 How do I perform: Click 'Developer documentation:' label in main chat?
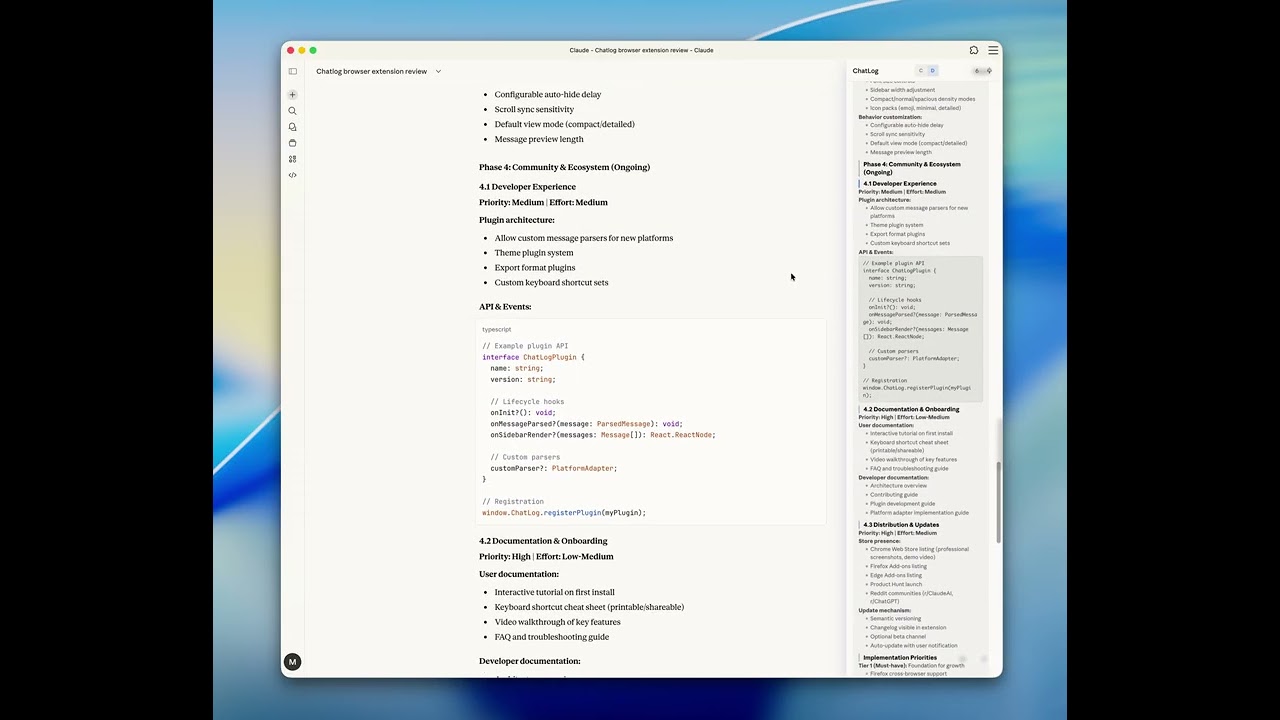pos(530,661)
